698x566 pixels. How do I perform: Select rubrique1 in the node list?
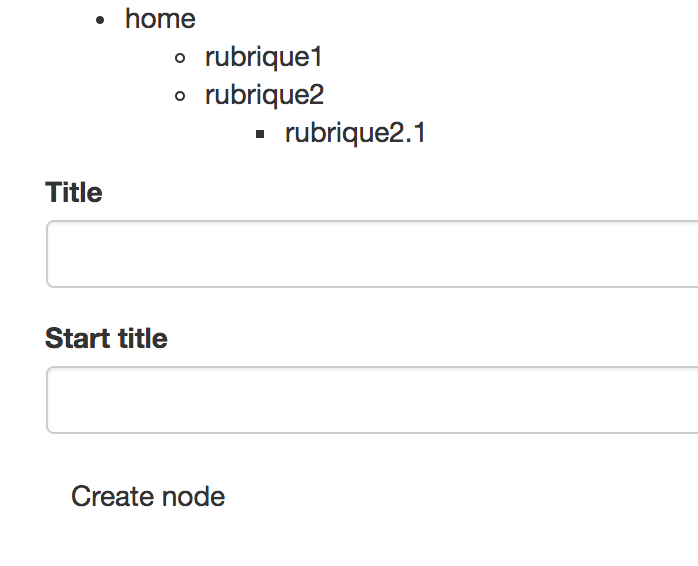point(264,57)
